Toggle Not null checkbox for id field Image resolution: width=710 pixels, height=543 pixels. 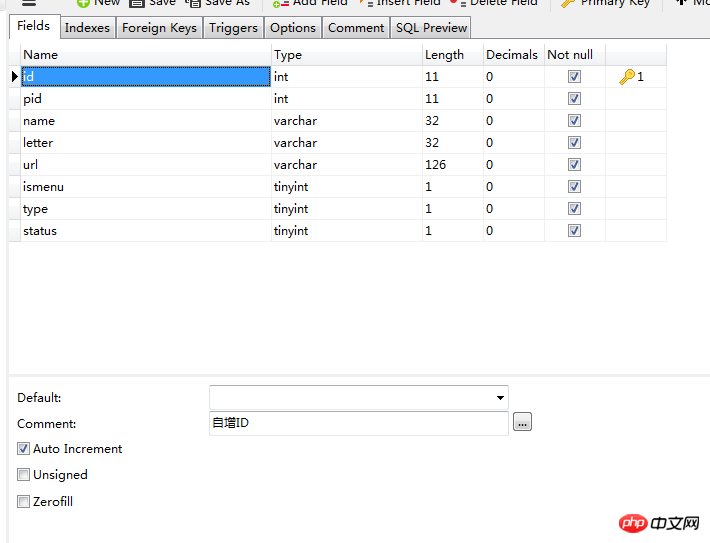tap(574, 77)
